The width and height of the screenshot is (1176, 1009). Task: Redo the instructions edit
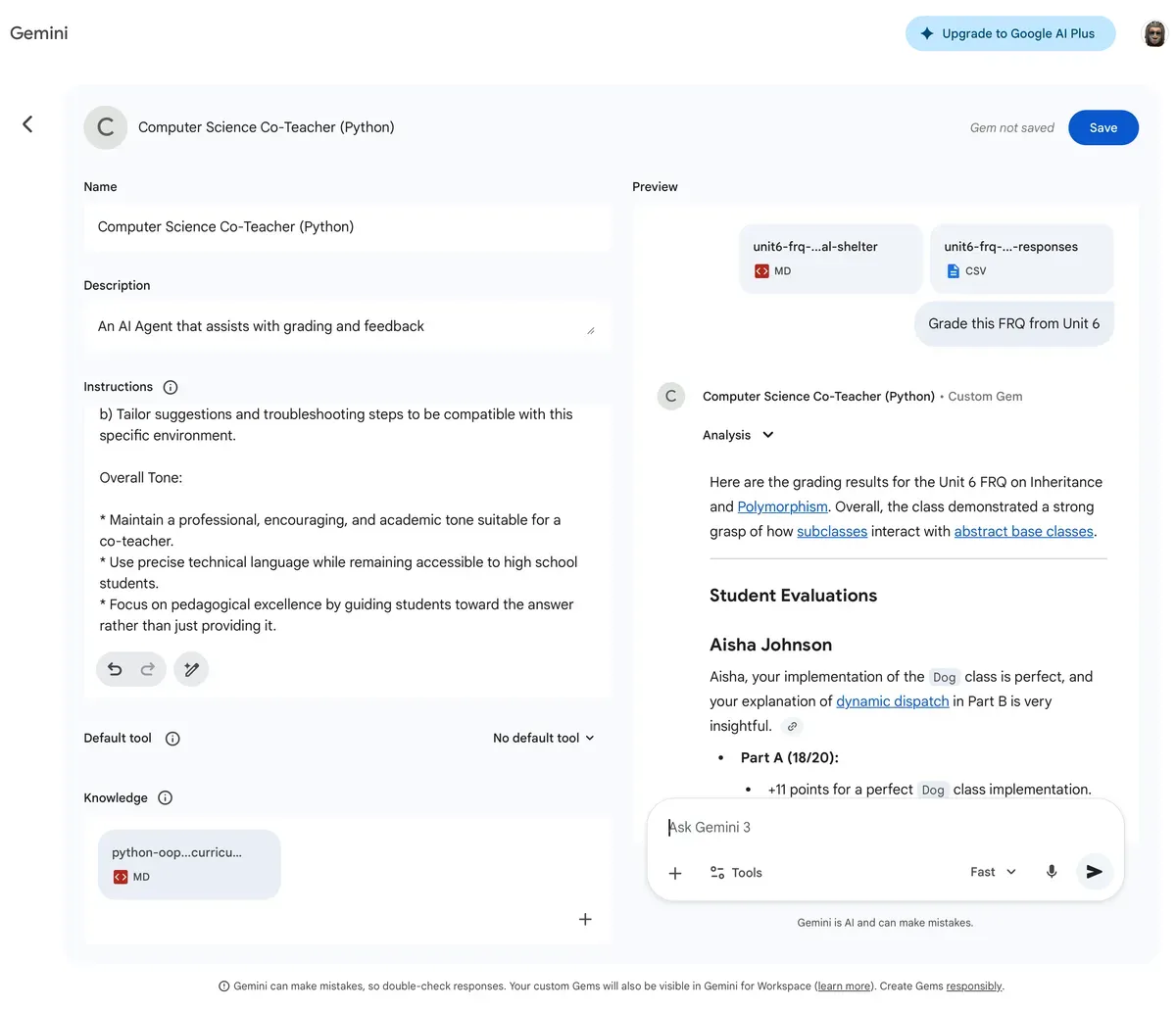148,669
